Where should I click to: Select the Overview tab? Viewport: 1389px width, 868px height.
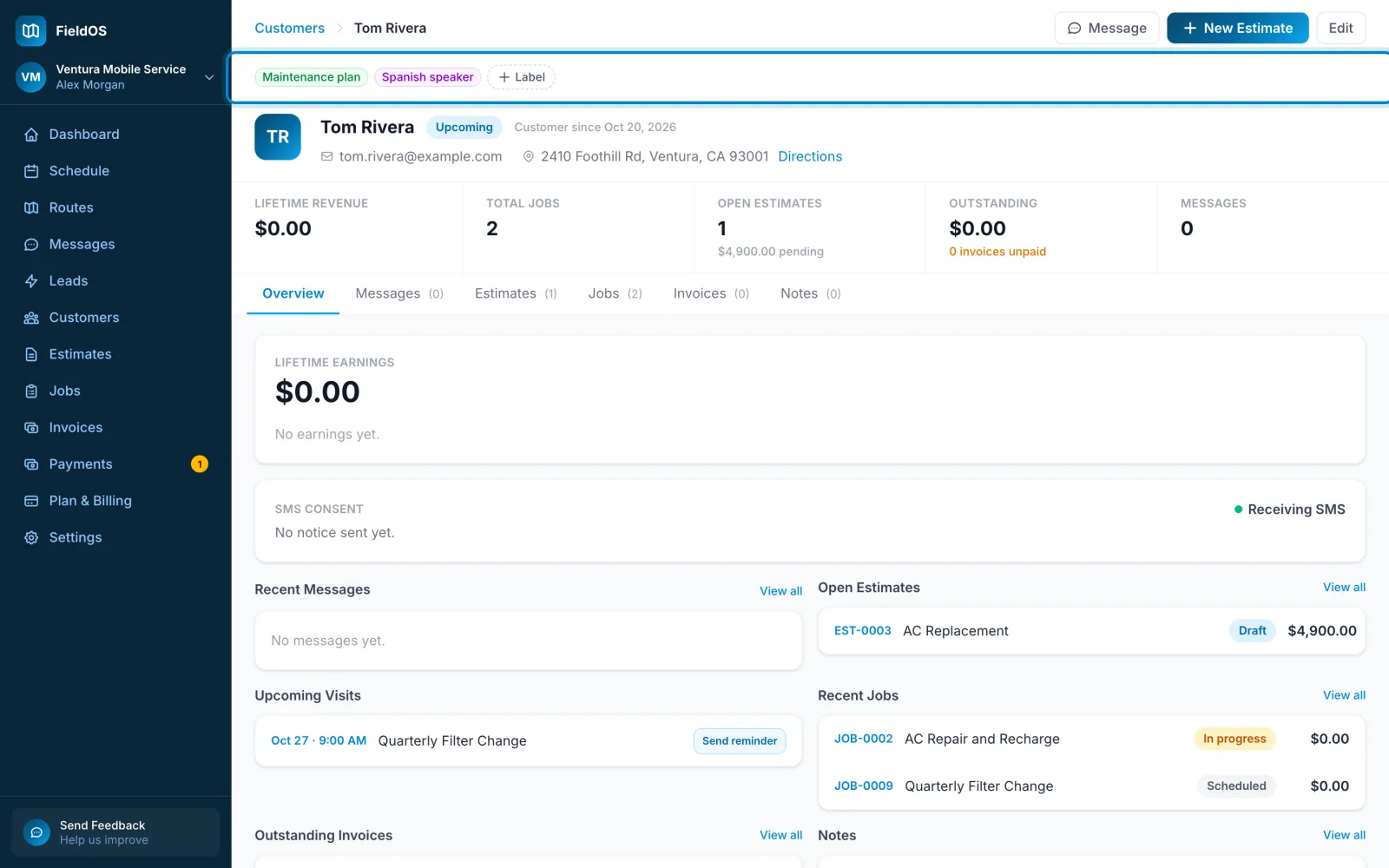click(x=293, y=293)
